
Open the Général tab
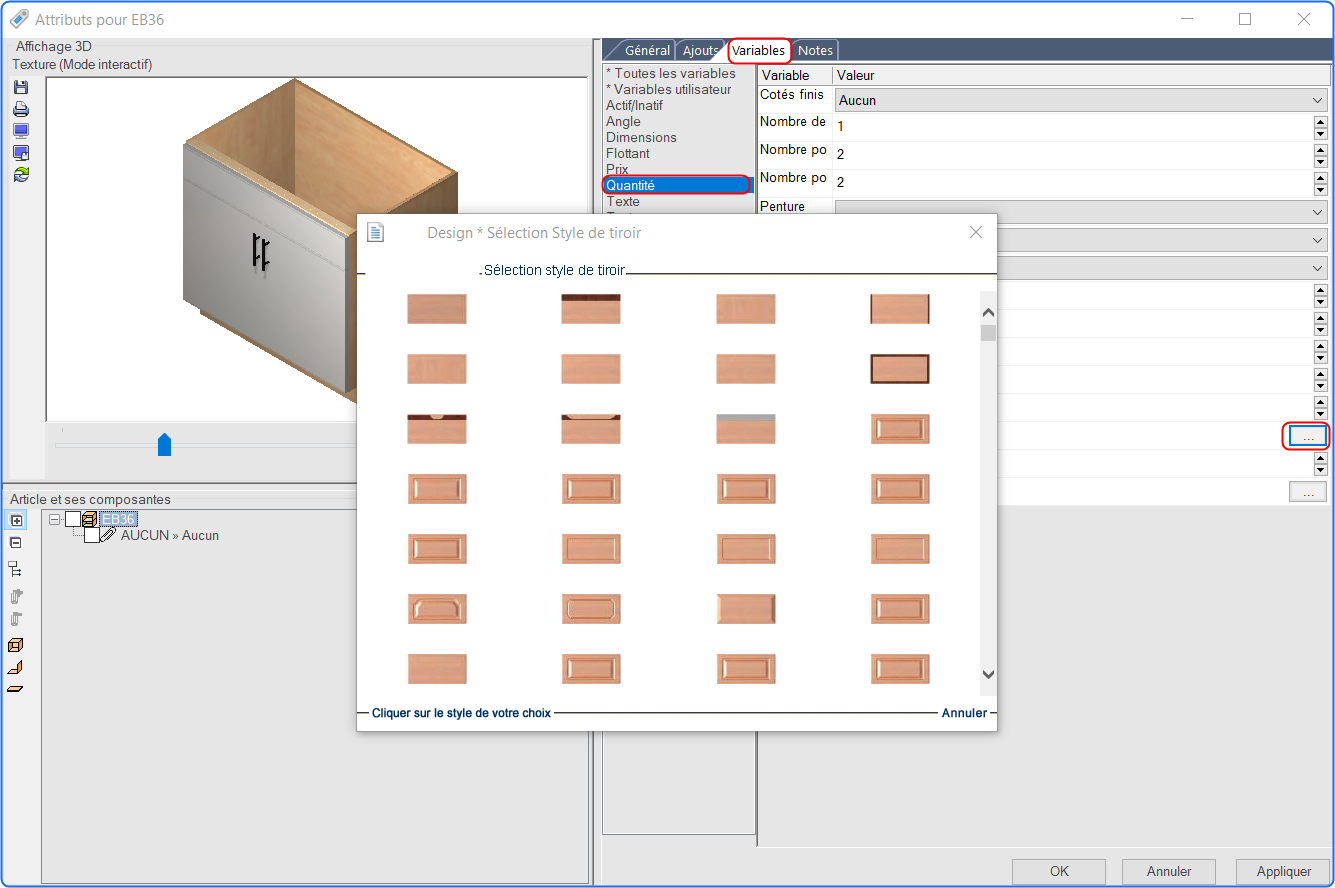click(x=647, y=50)
